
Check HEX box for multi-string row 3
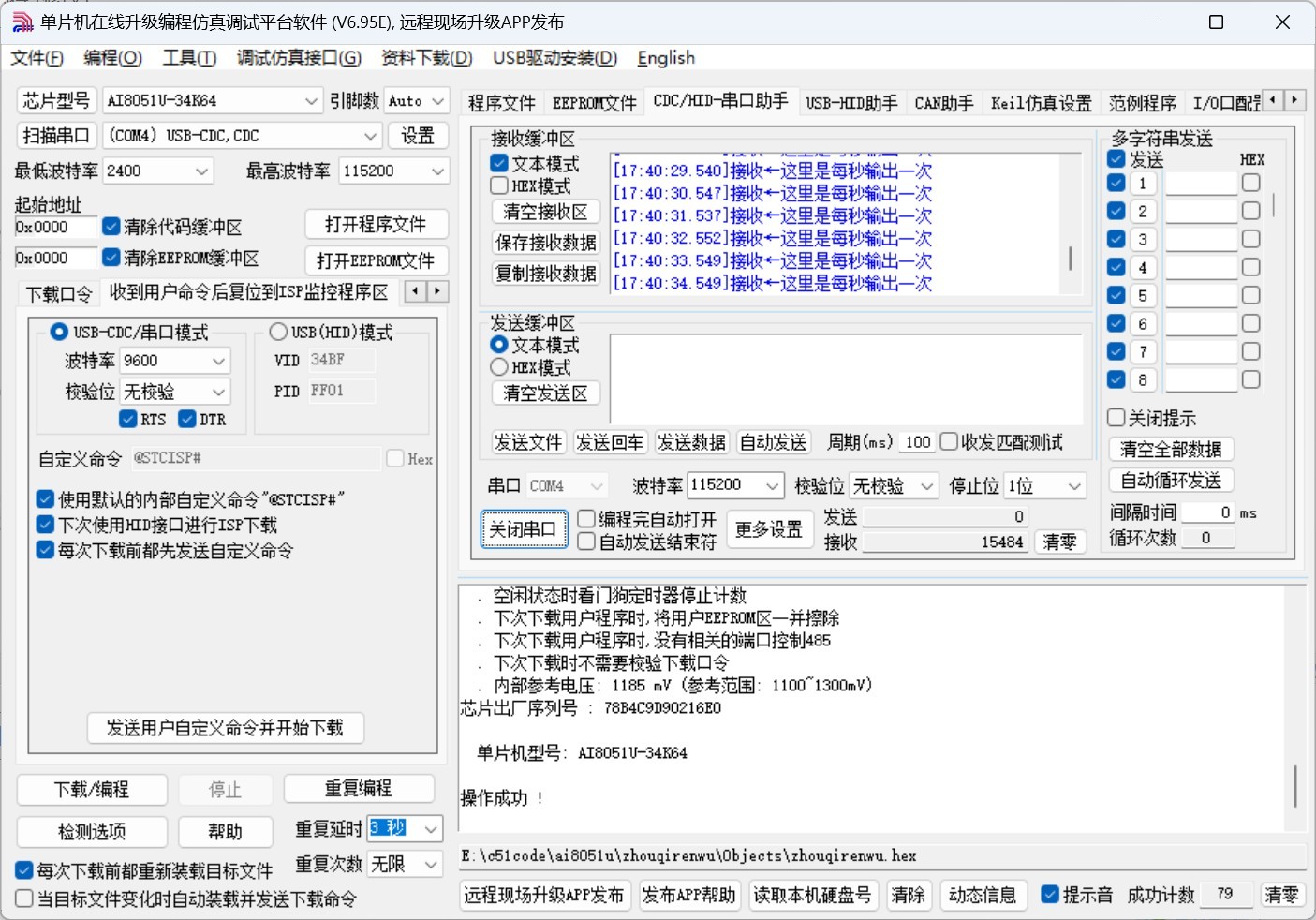tap(1250, 239)
